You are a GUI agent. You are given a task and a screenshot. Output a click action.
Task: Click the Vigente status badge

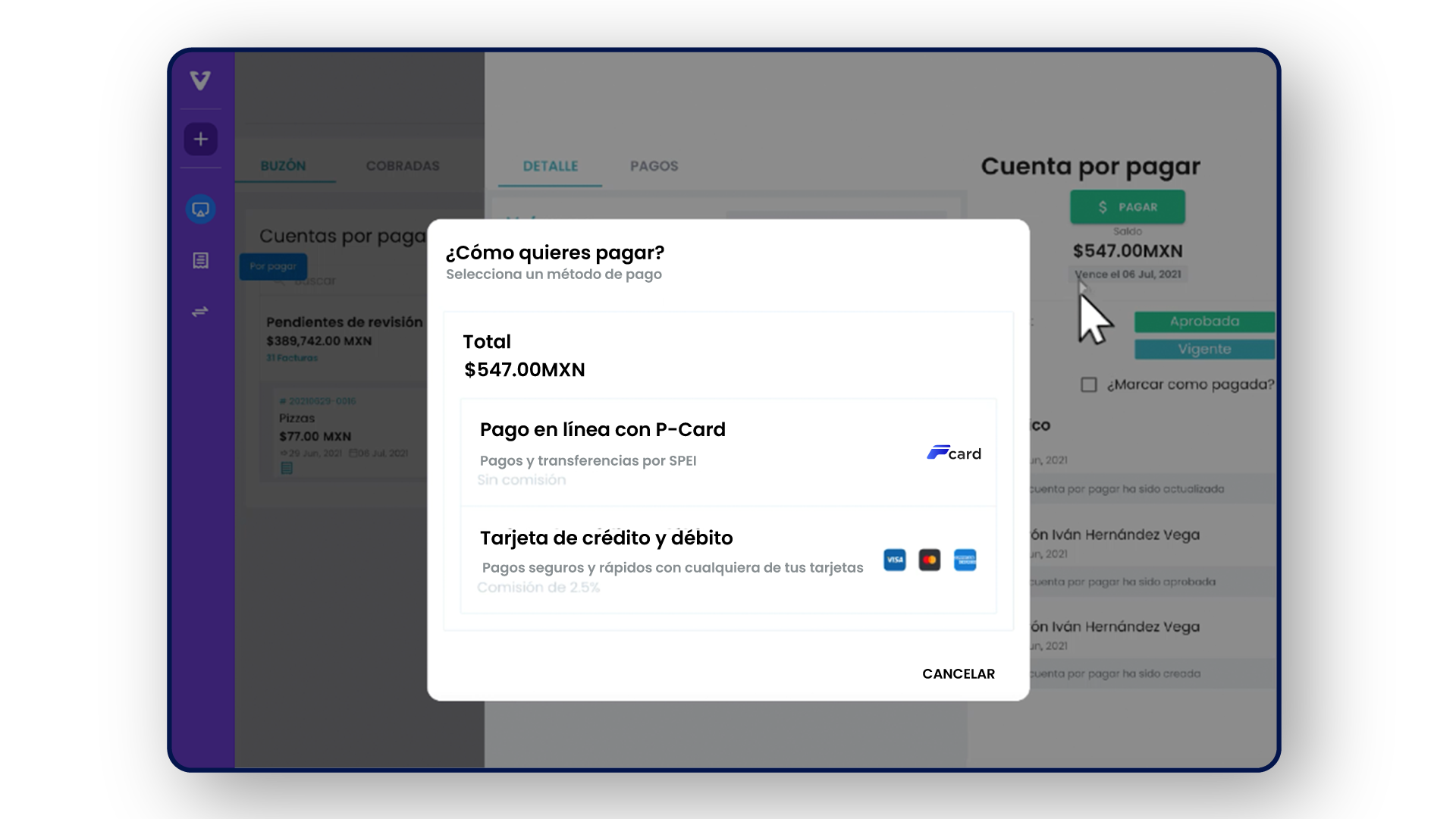[1204, 349]
